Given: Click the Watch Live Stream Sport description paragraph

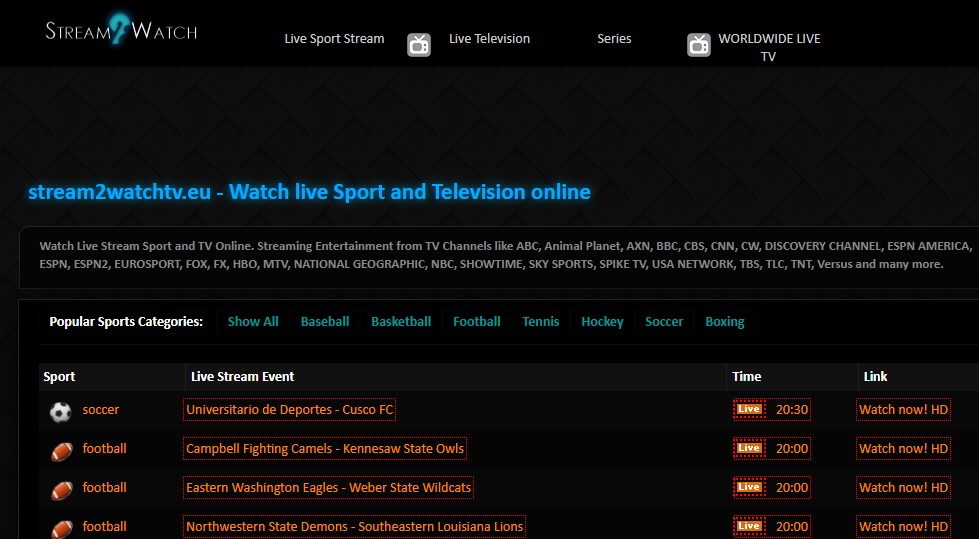Looking at the screenshot, I should (506, 255).
